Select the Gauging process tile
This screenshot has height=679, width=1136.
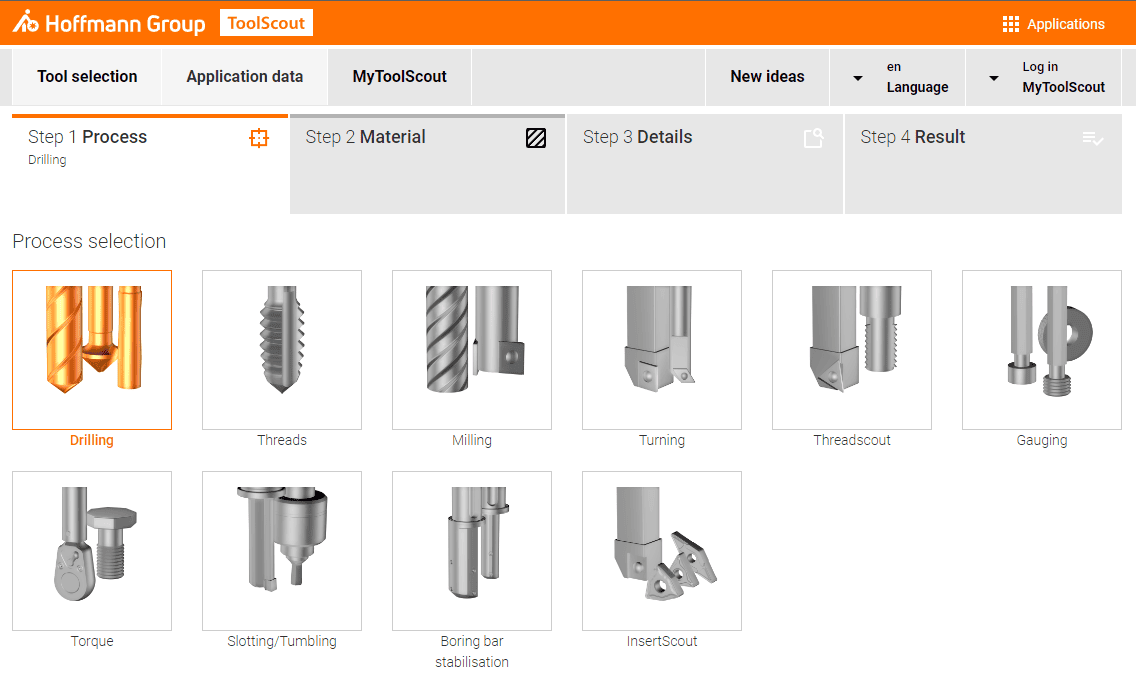tap(1041, 350)
